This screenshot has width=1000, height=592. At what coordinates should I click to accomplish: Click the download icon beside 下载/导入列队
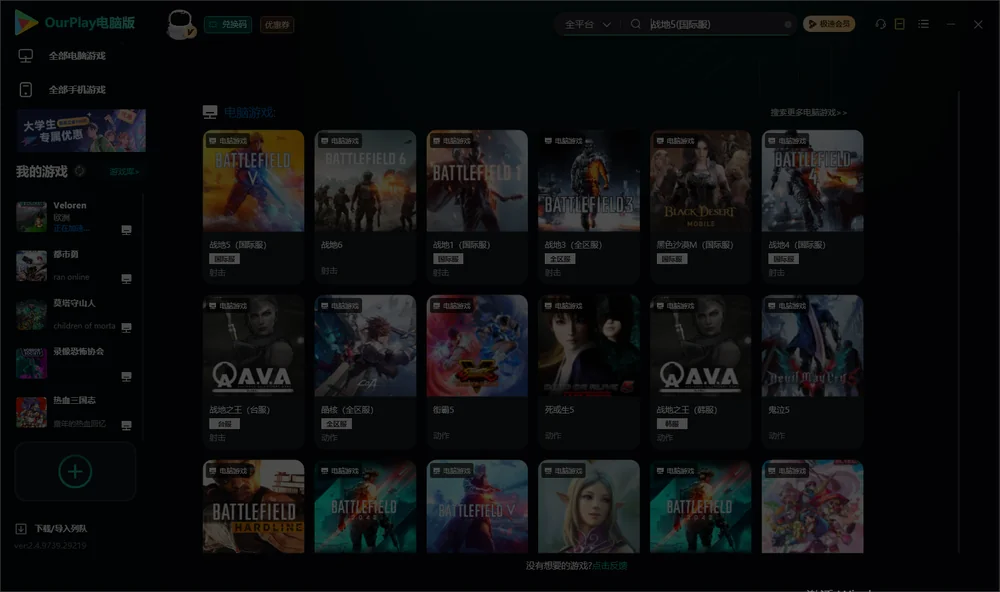(x=21, y=528)
